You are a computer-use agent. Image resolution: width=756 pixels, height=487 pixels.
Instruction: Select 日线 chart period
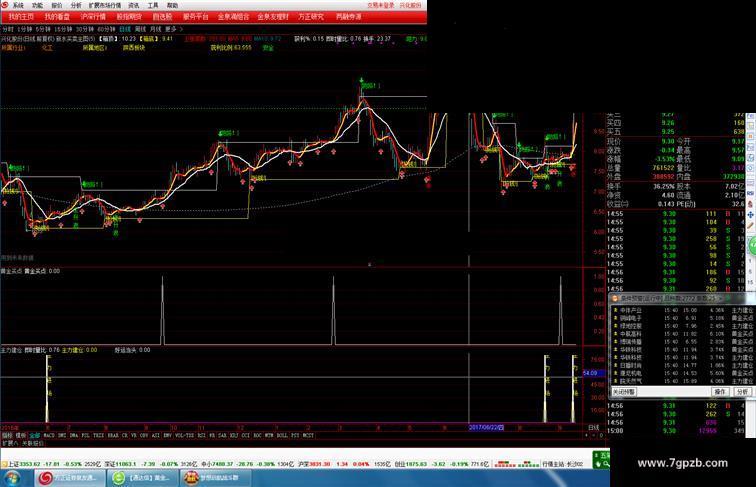[125, 29]
